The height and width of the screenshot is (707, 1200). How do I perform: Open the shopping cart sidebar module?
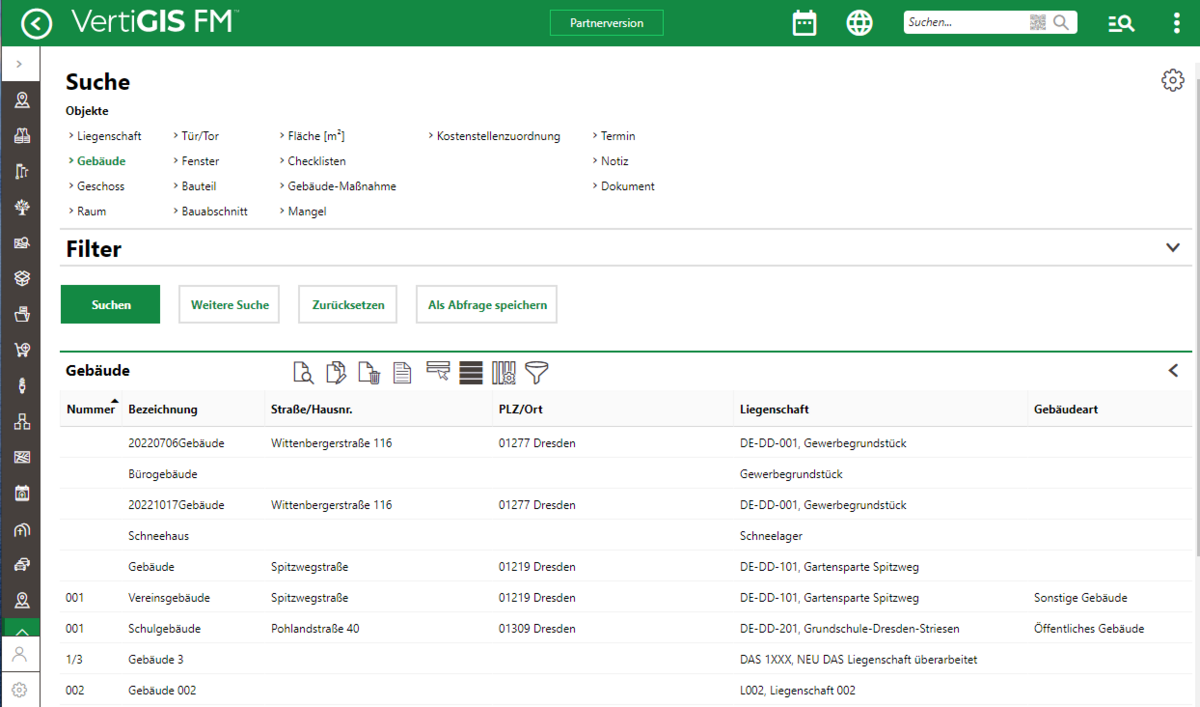coord(21,349)
